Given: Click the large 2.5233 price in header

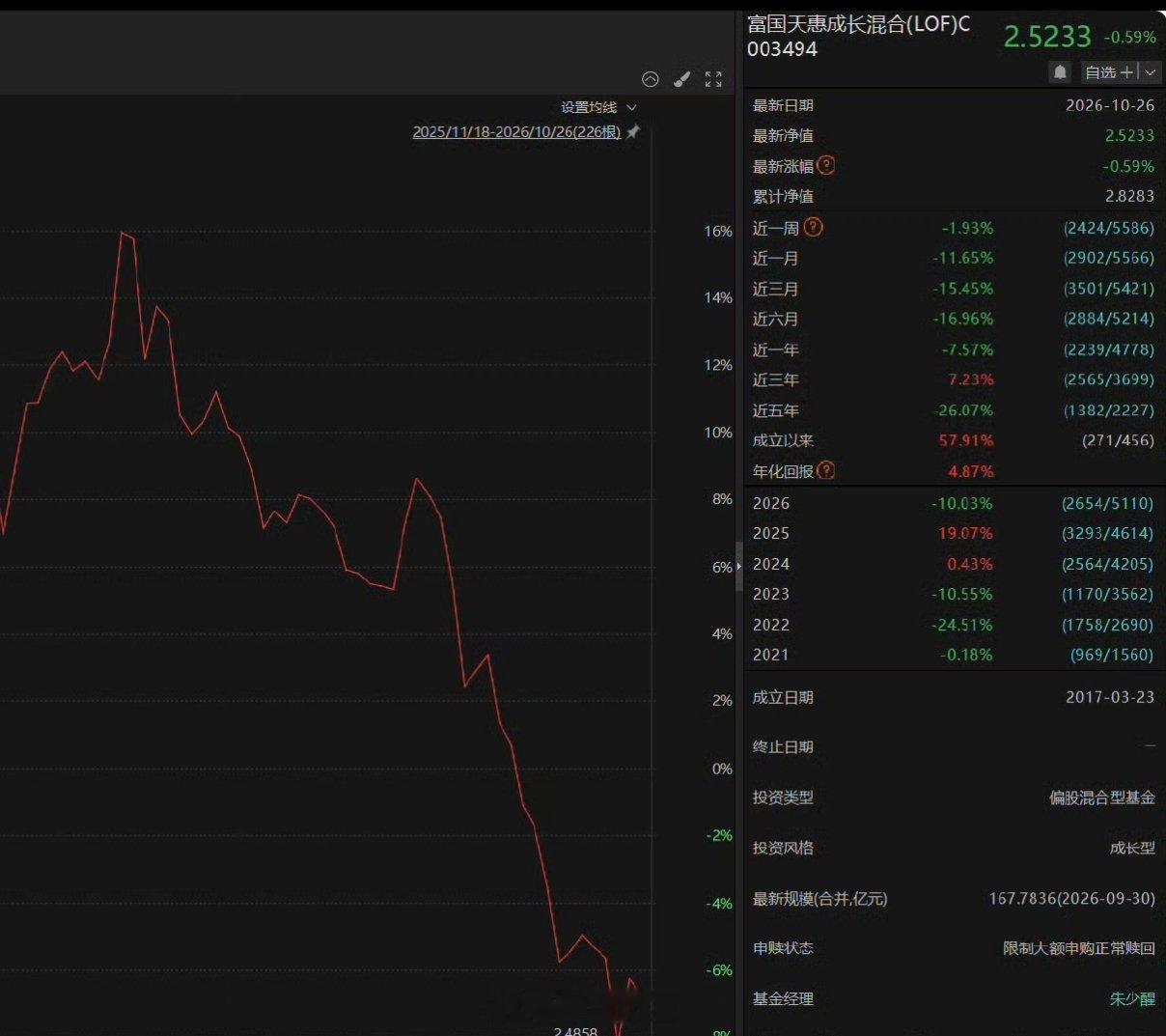Looking at the screenshot, I should 1047,37.
